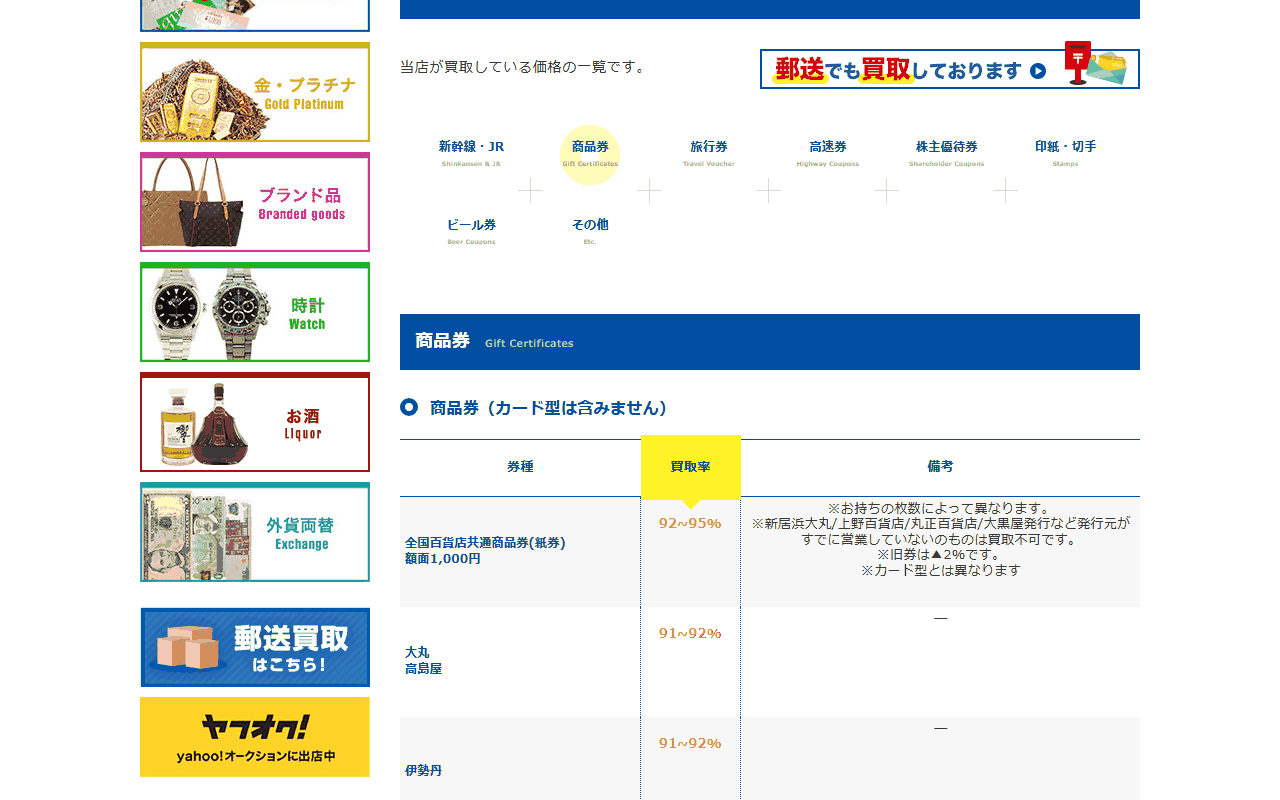Screen dimensions: 1280x800
Task: Click the 91~92% rate in the 伊勢丹 row
Action: 690,743
